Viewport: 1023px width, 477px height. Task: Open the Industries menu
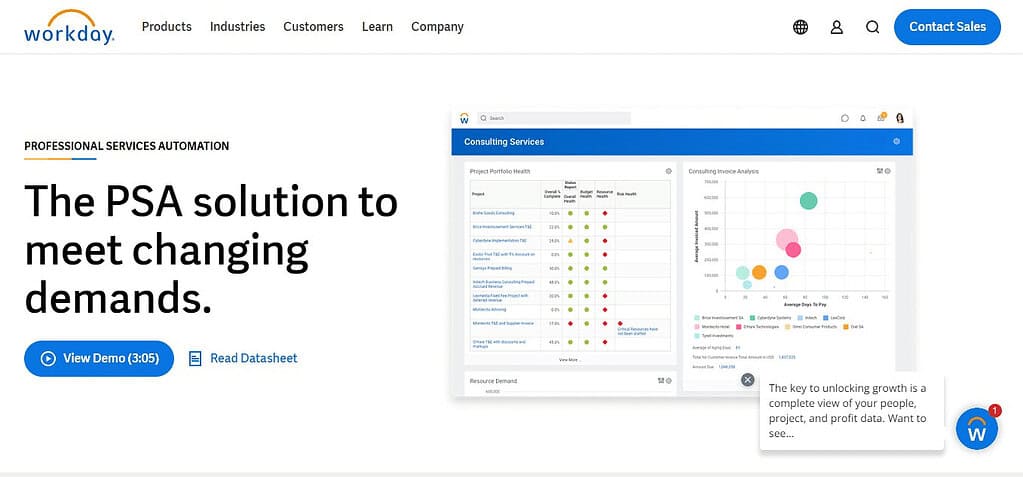pyautogui.click(x=237, y=27)
